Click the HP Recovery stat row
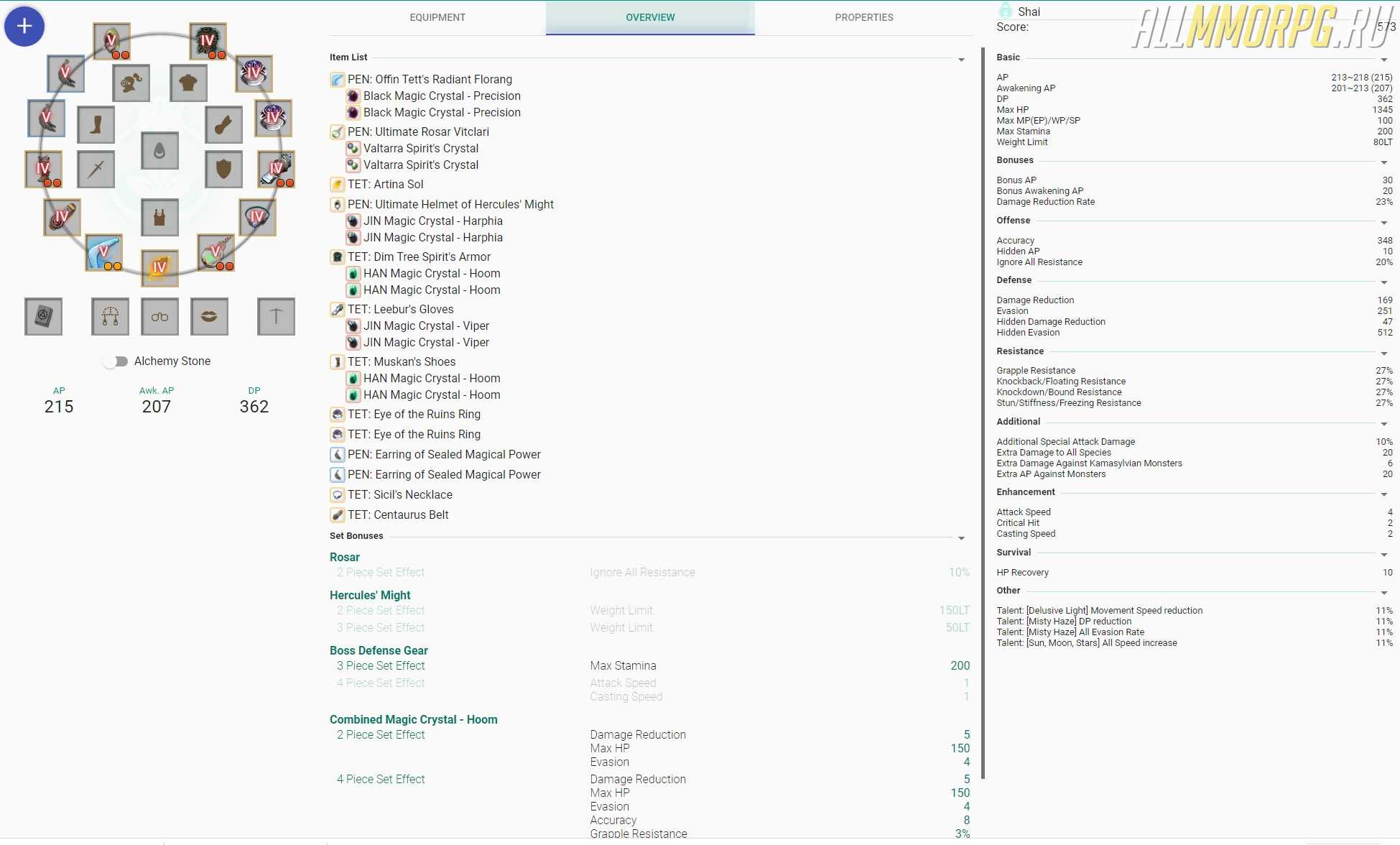 point(1195,573)
